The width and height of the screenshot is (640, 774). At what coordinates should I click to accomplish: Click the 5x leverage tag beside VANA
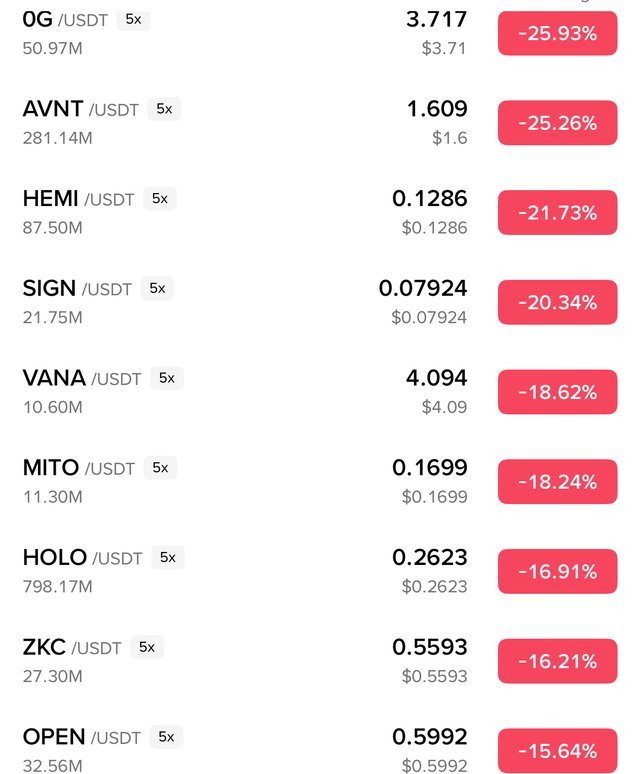pyautogui.click(x=167, y=378)
